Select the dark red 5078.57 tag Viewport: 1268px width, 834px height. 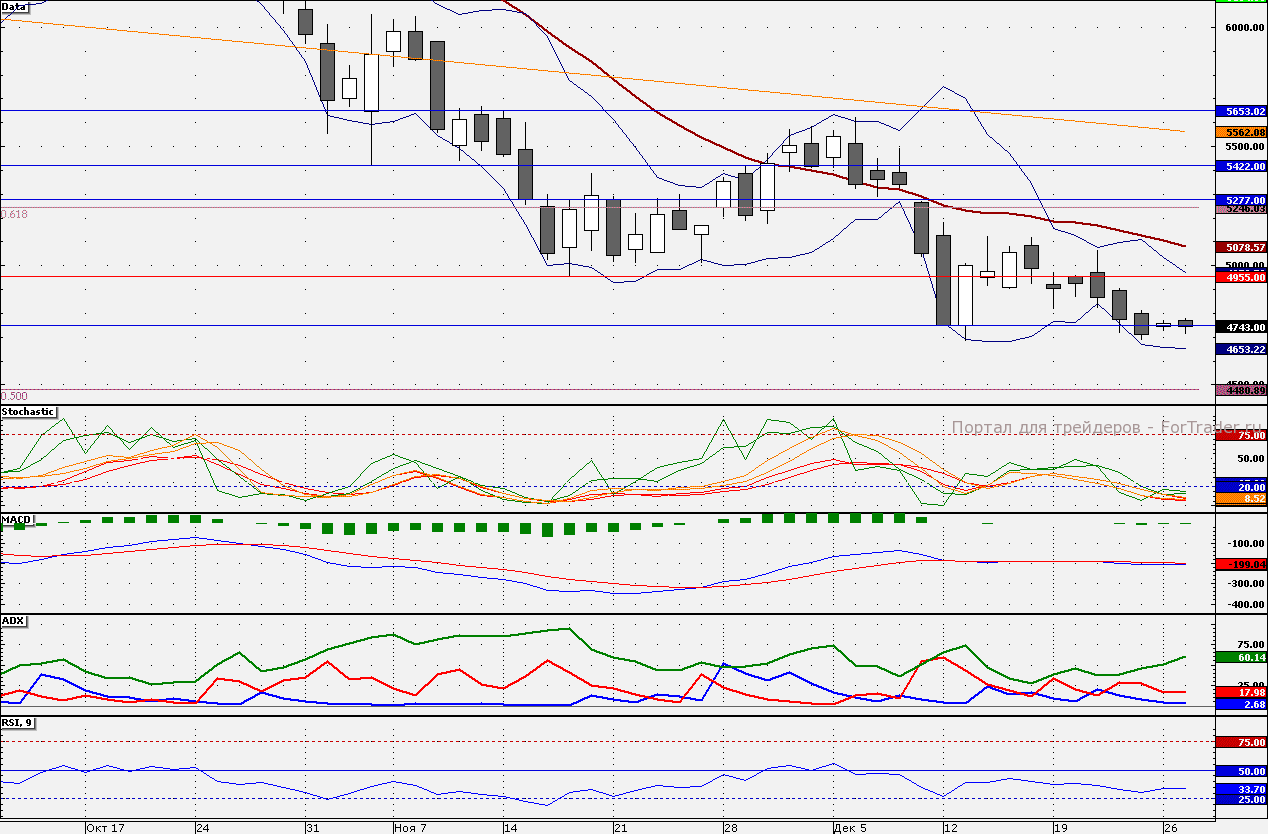(x=1241, y=246)
